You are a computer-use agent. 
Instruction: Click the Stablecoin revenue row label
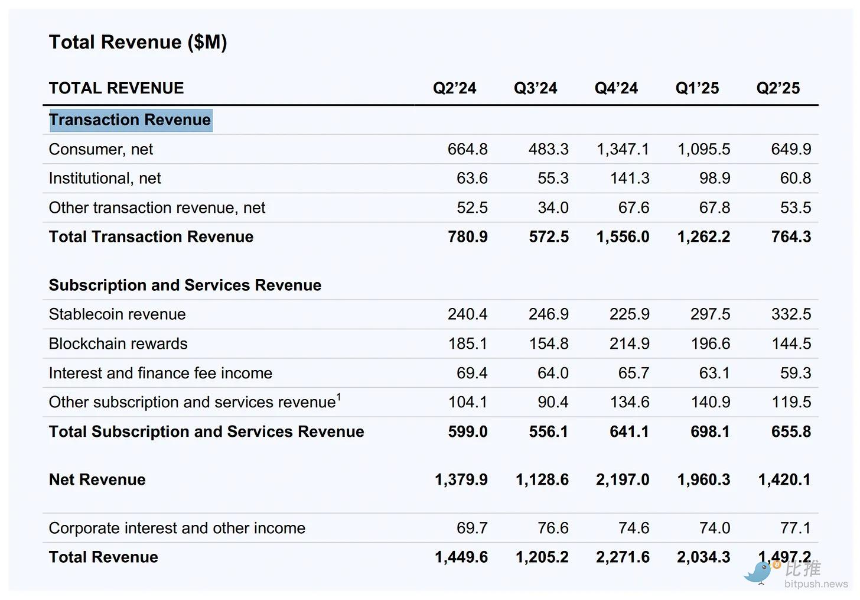pyautogui.click(x=117, y=314)
